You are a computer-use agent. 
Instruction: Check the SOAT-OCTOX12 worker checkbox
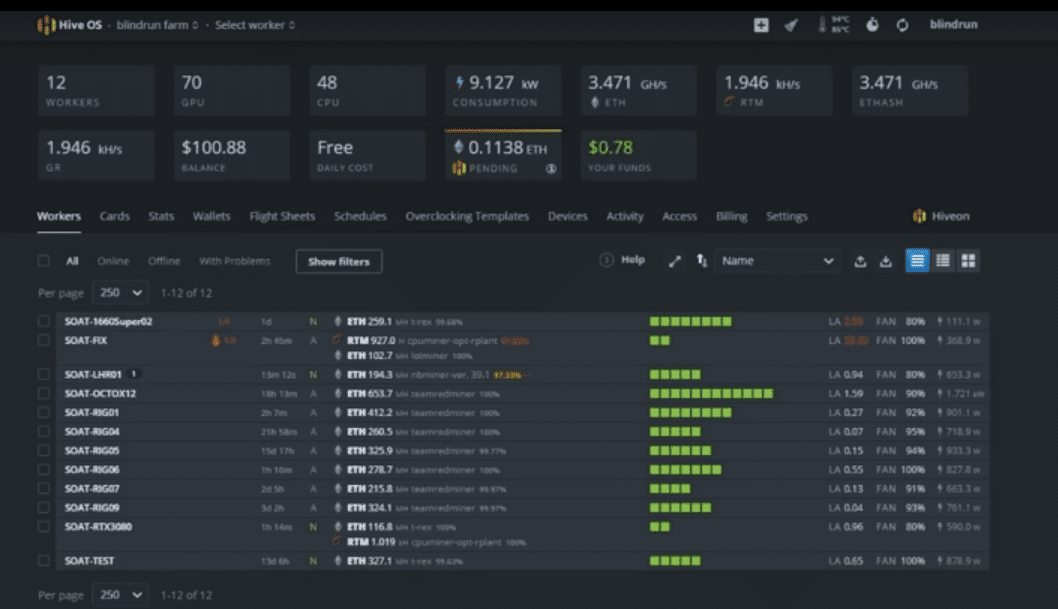tap(44, 393)
